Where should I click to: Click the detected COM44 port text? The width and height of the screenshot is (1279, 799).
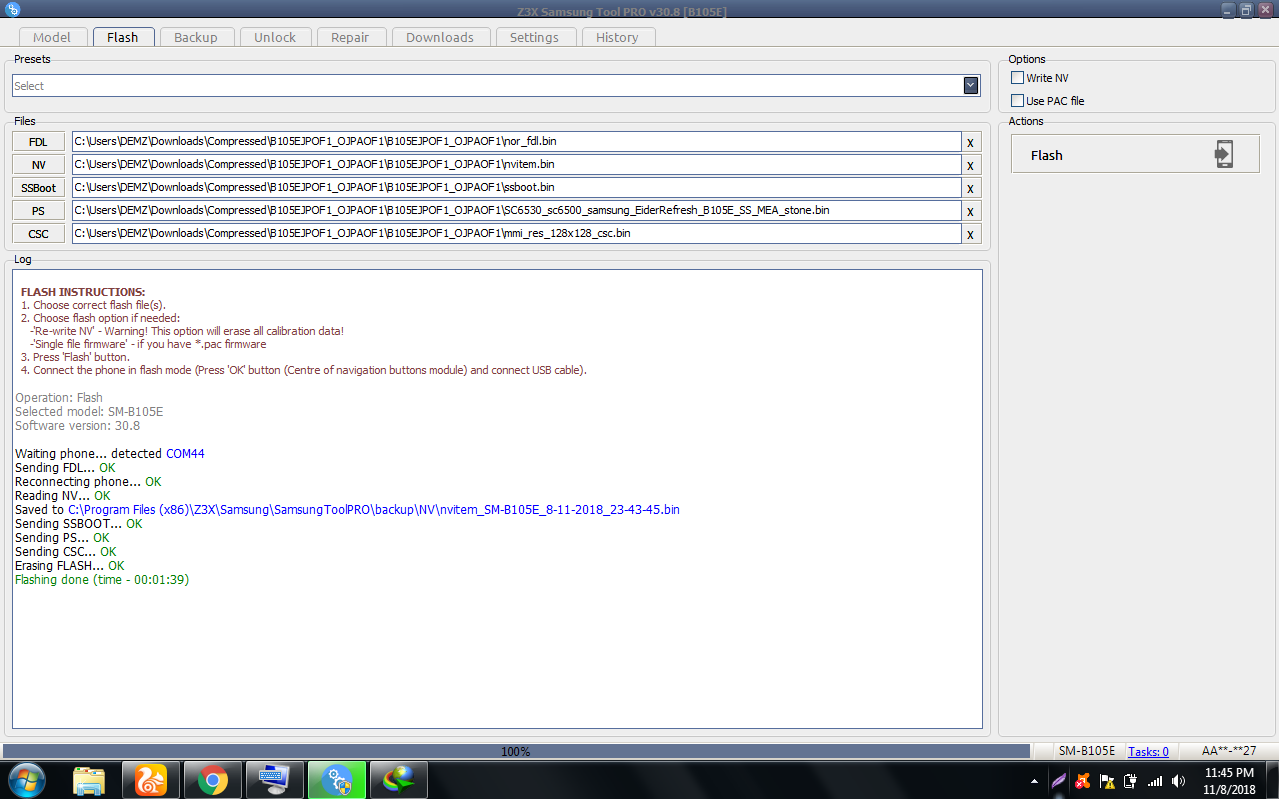(185, 454)
